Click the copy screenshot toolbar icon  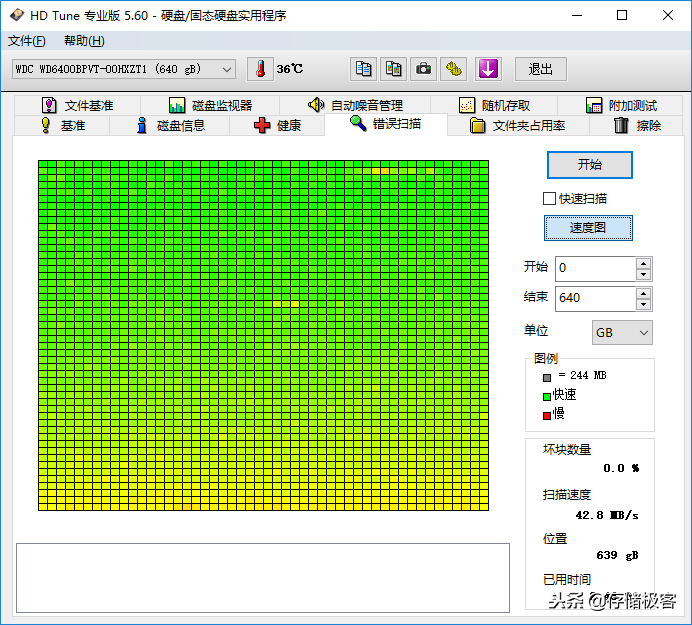coord(393,69)
